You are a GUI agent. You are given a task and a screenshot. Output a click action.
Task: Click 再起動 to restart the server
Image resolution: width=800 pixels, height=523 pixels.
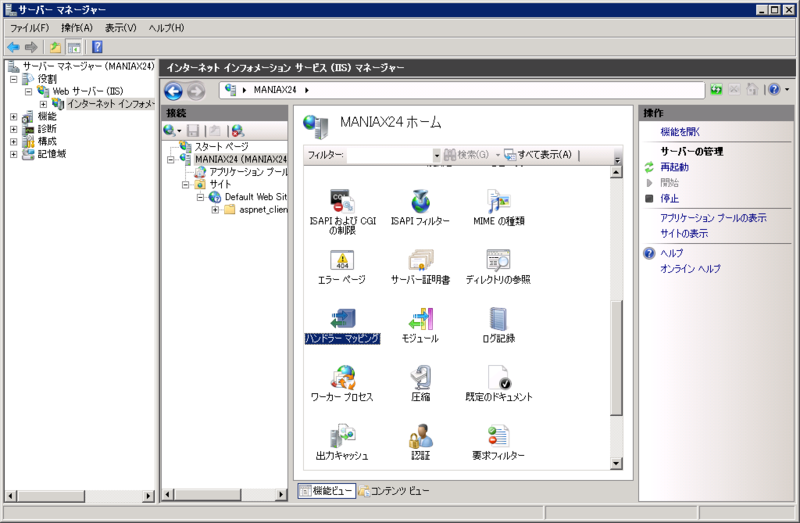click(674, 167)
